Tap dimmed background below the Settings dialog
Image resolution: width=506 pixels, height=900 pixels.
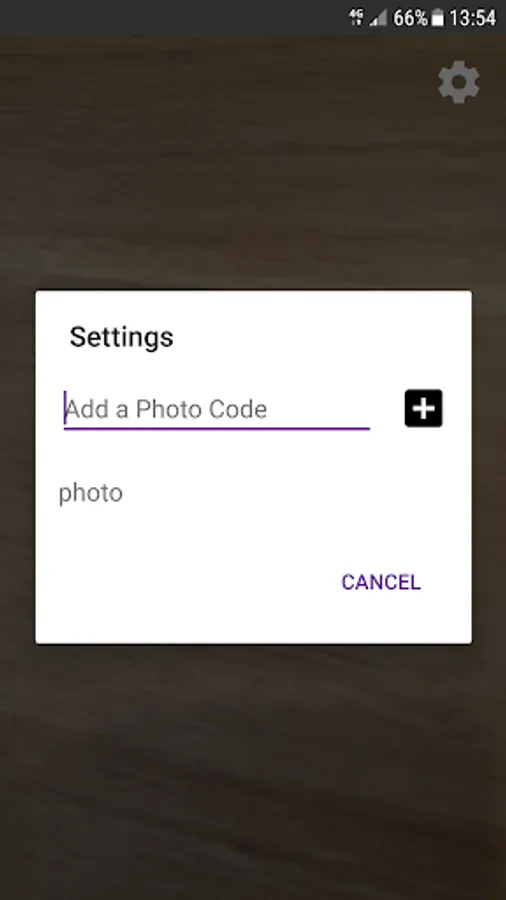pyautogui.click(x=252, y=769)
